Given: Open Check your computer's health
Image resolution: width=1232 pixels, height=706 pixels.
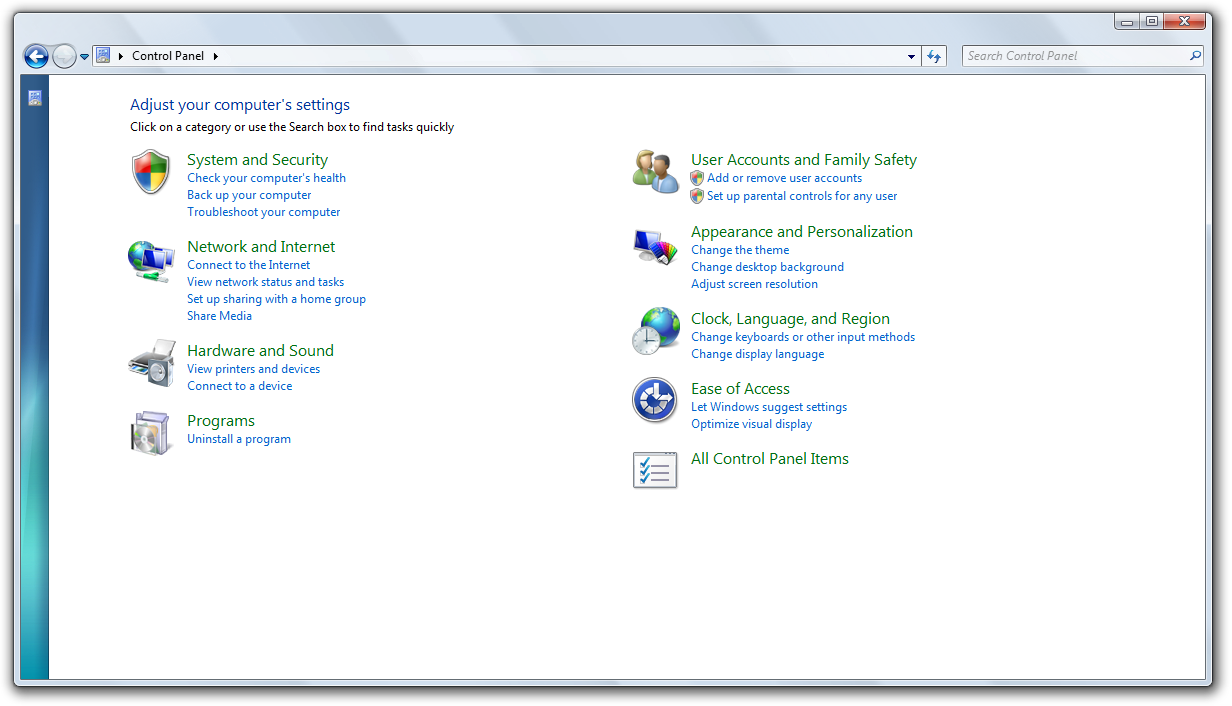Looking at the screenshot, I should click(x=266, y=178).
